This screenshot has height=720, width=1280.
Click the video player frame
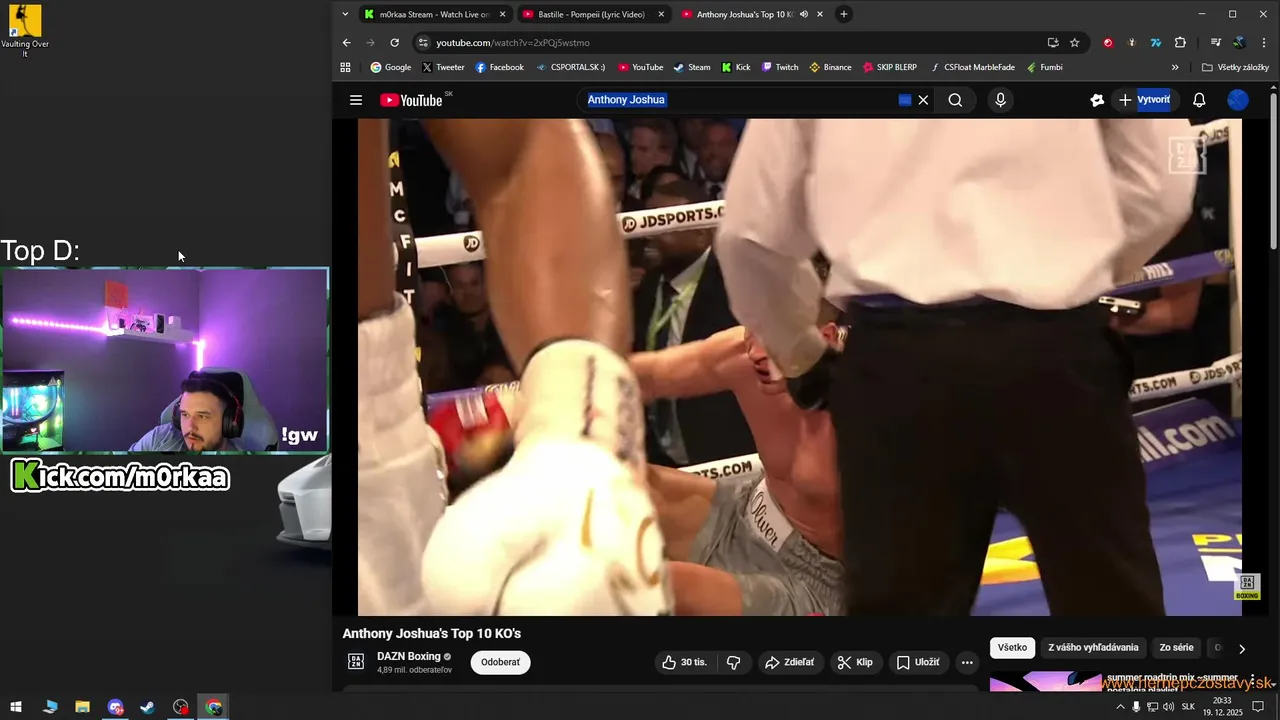(800, 367)
